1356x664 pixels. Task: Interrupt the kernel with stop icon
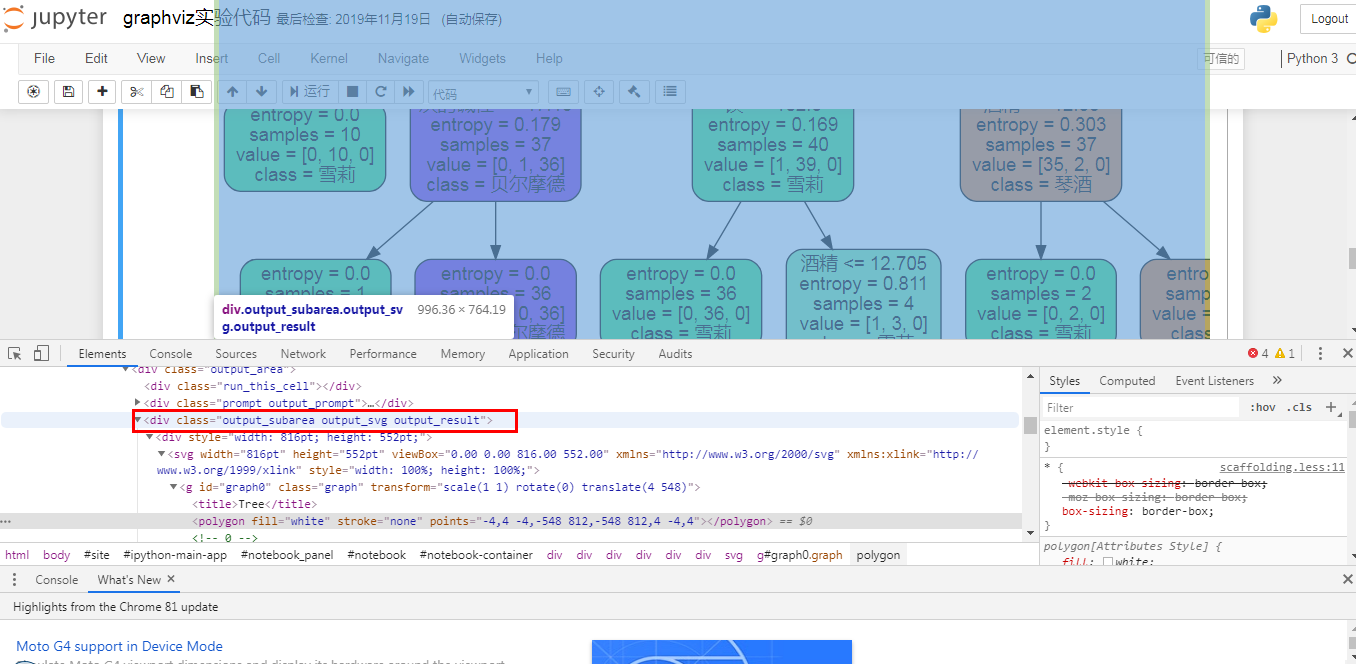coord(352,91)
